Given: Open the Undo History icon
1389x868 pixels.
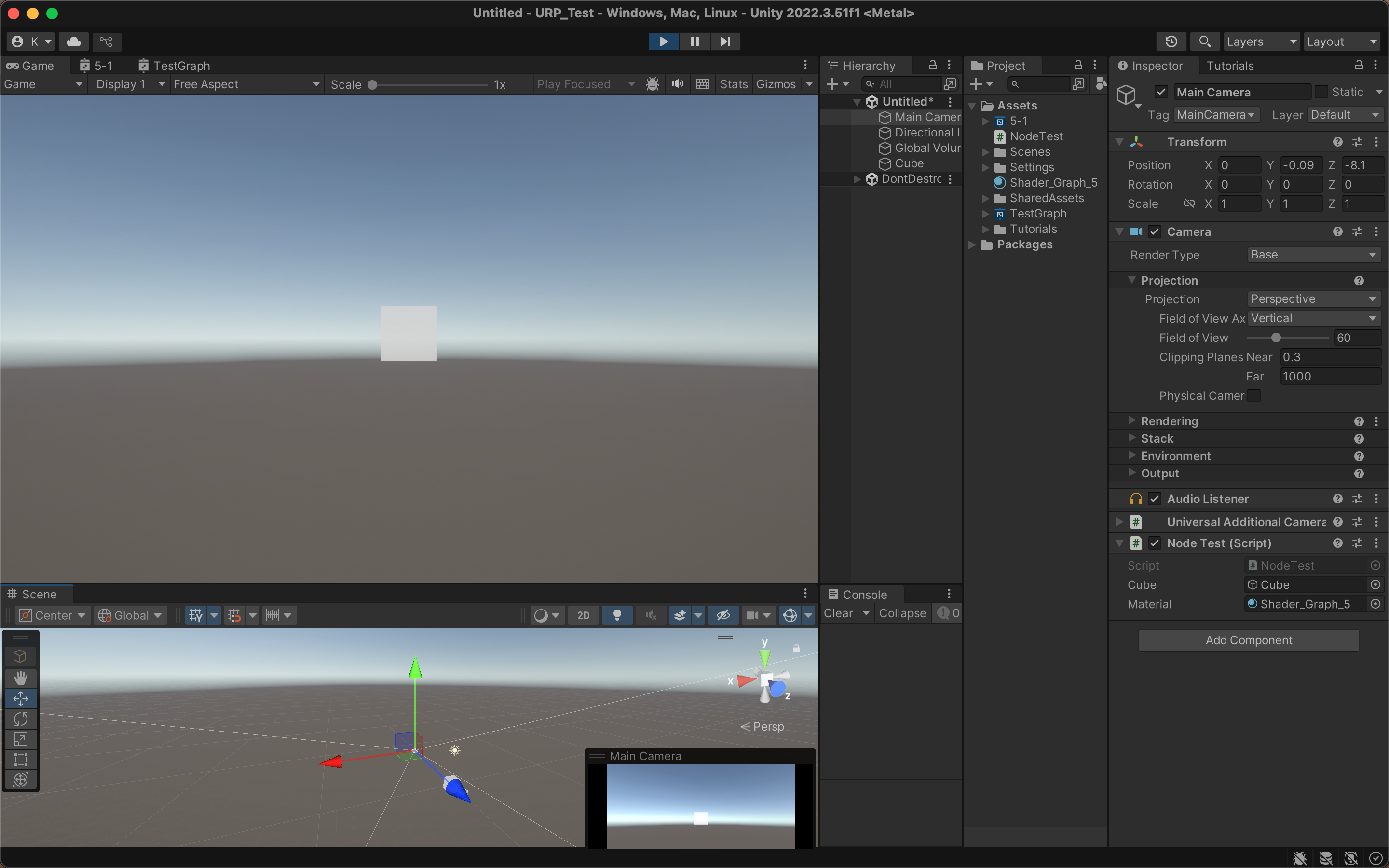Looking at the screenshot, I should (1171, 41).
